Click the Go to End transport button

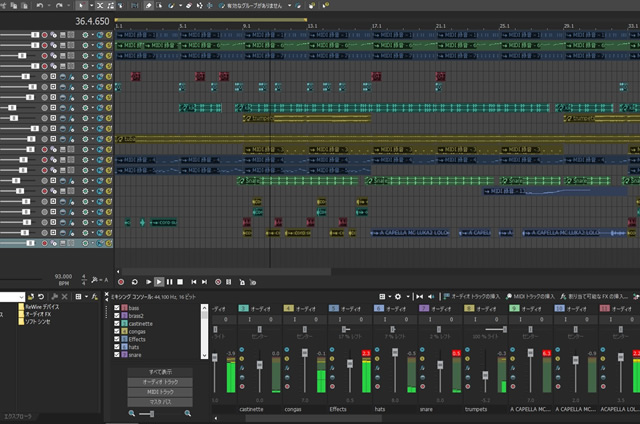pyautogui.click(x=204, y=282)
